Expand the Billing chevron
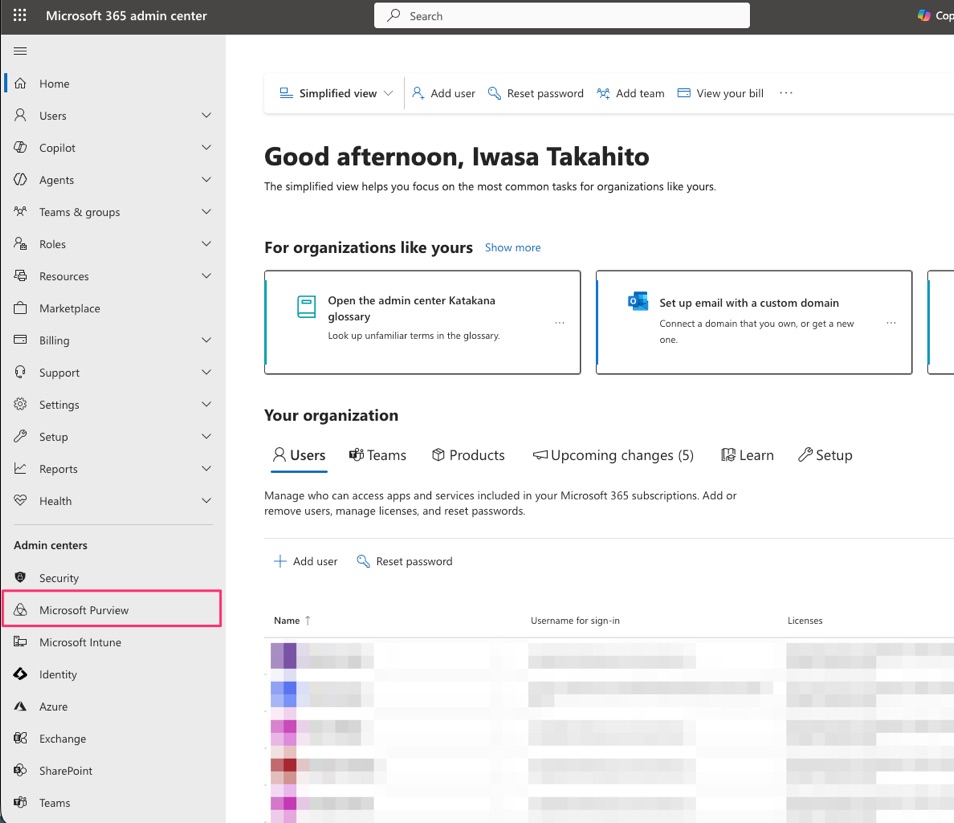 pos(206,340)
